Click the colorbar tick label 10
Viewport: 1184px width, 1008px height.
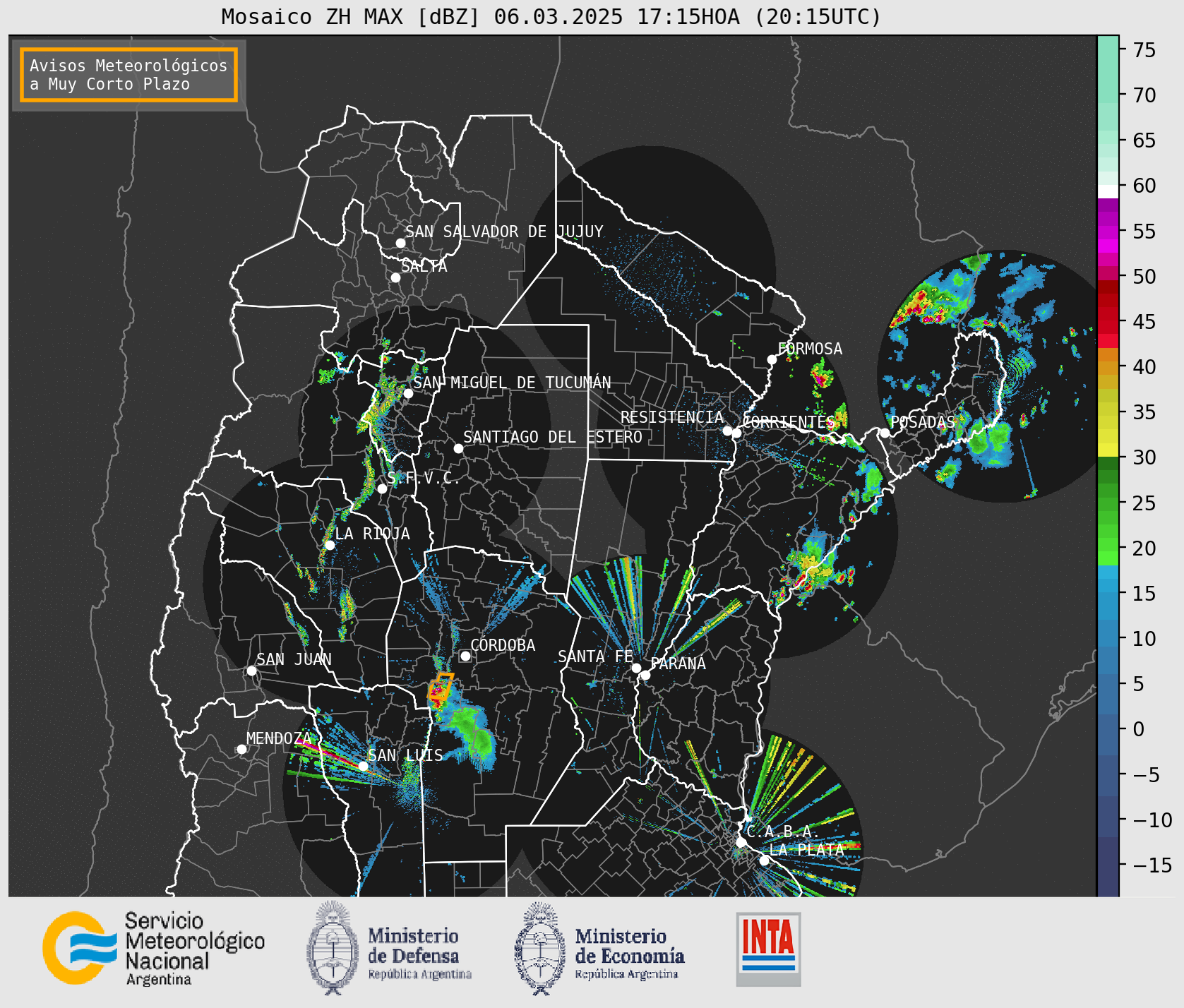coord(1144,639)
